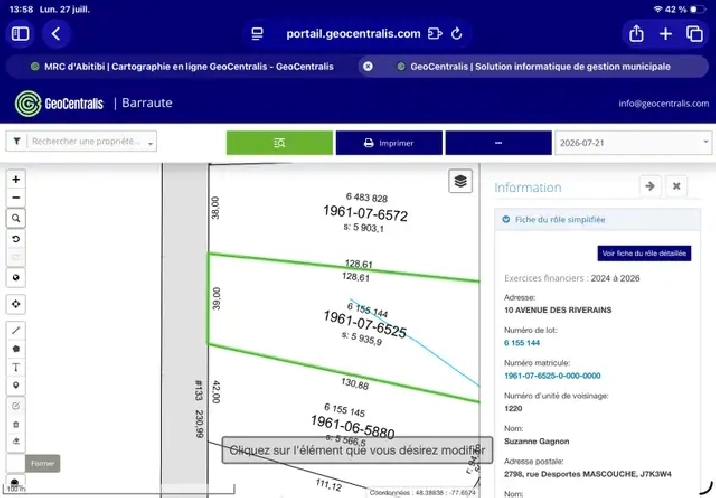This screenshot has height=498, width=716.
Task: Zoom out of the map
Action: click(16, 198)
